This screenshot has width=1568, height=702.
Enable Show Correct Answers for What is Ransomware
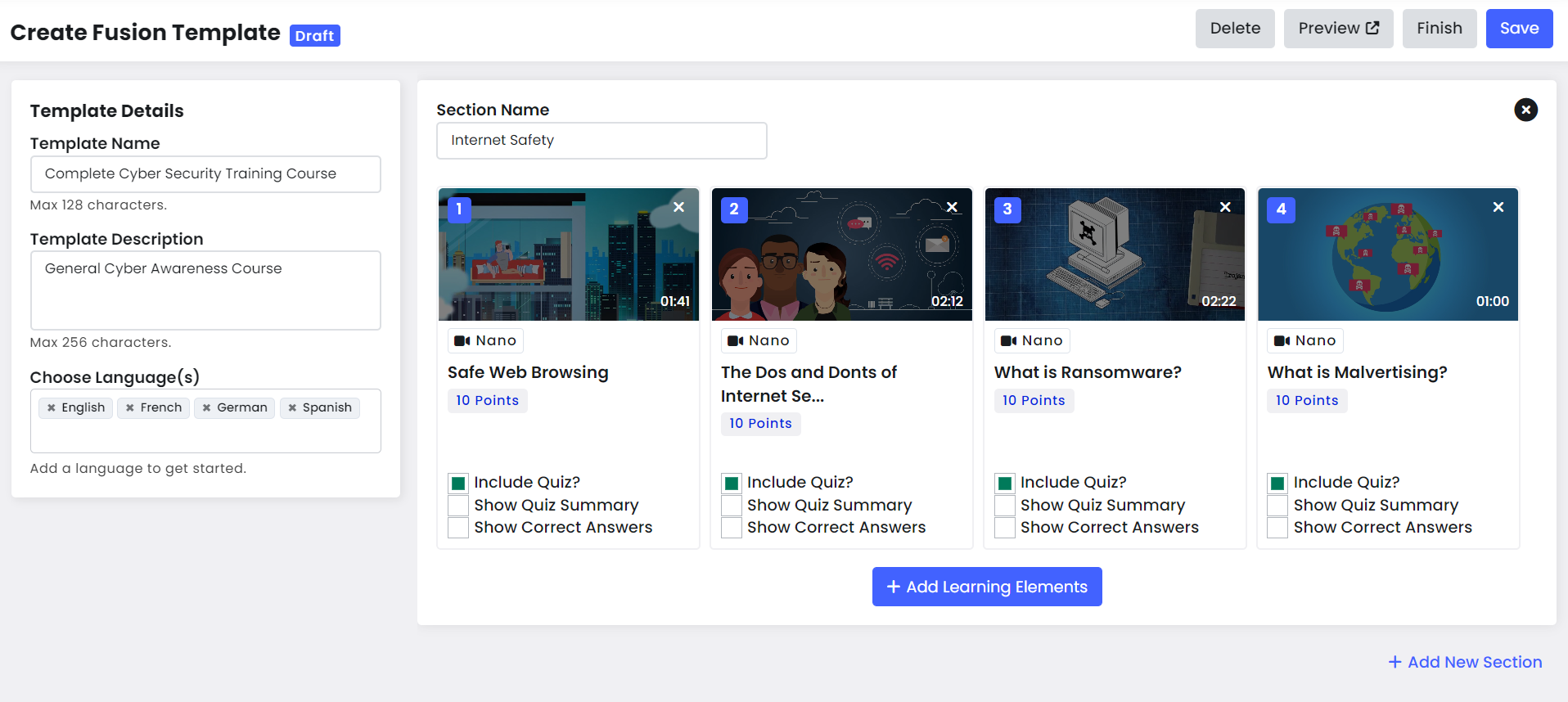click(1005, 528)
